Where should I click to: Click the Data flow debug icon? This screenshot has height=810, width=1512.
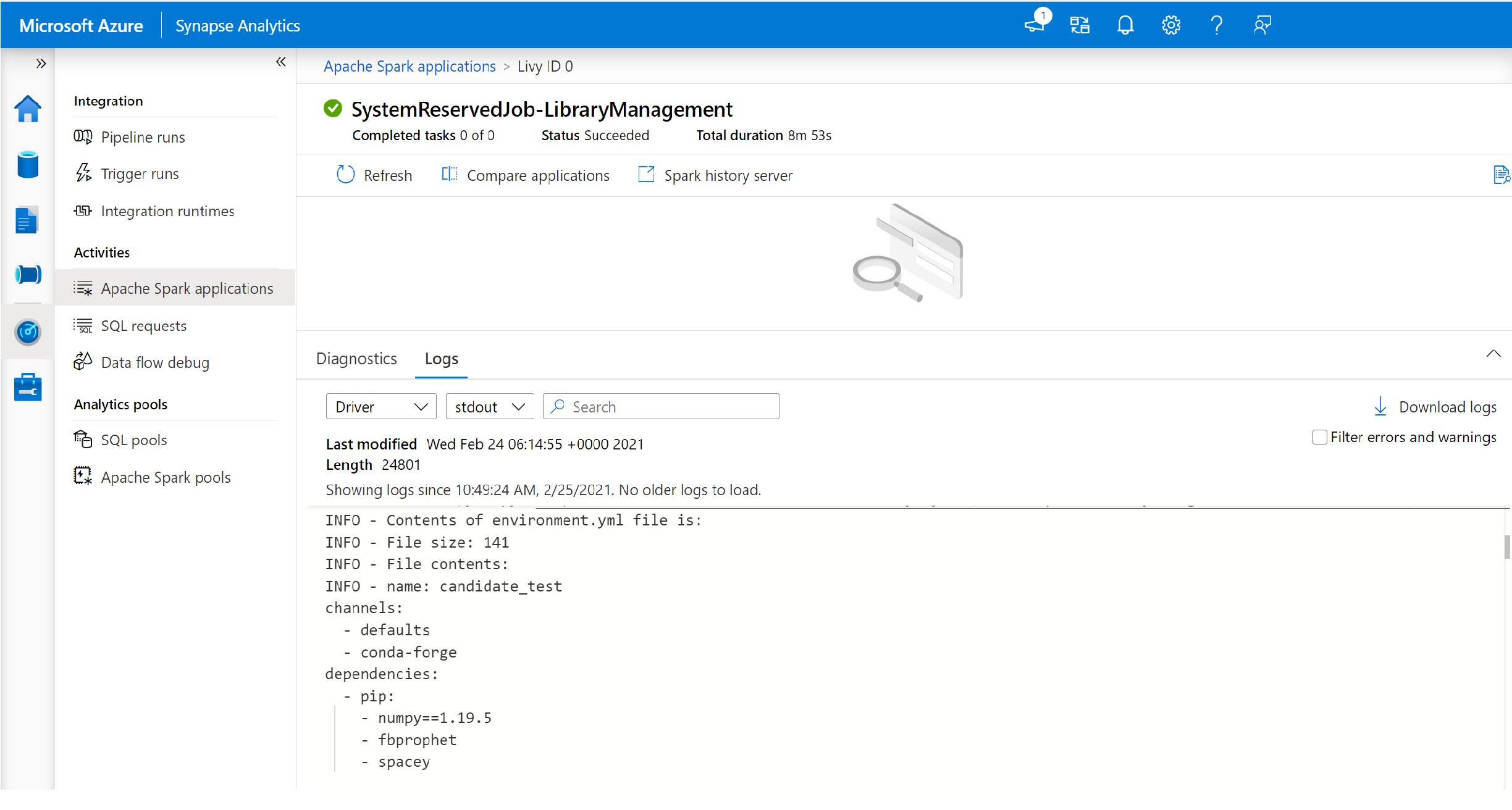click(x=82, y=362)
